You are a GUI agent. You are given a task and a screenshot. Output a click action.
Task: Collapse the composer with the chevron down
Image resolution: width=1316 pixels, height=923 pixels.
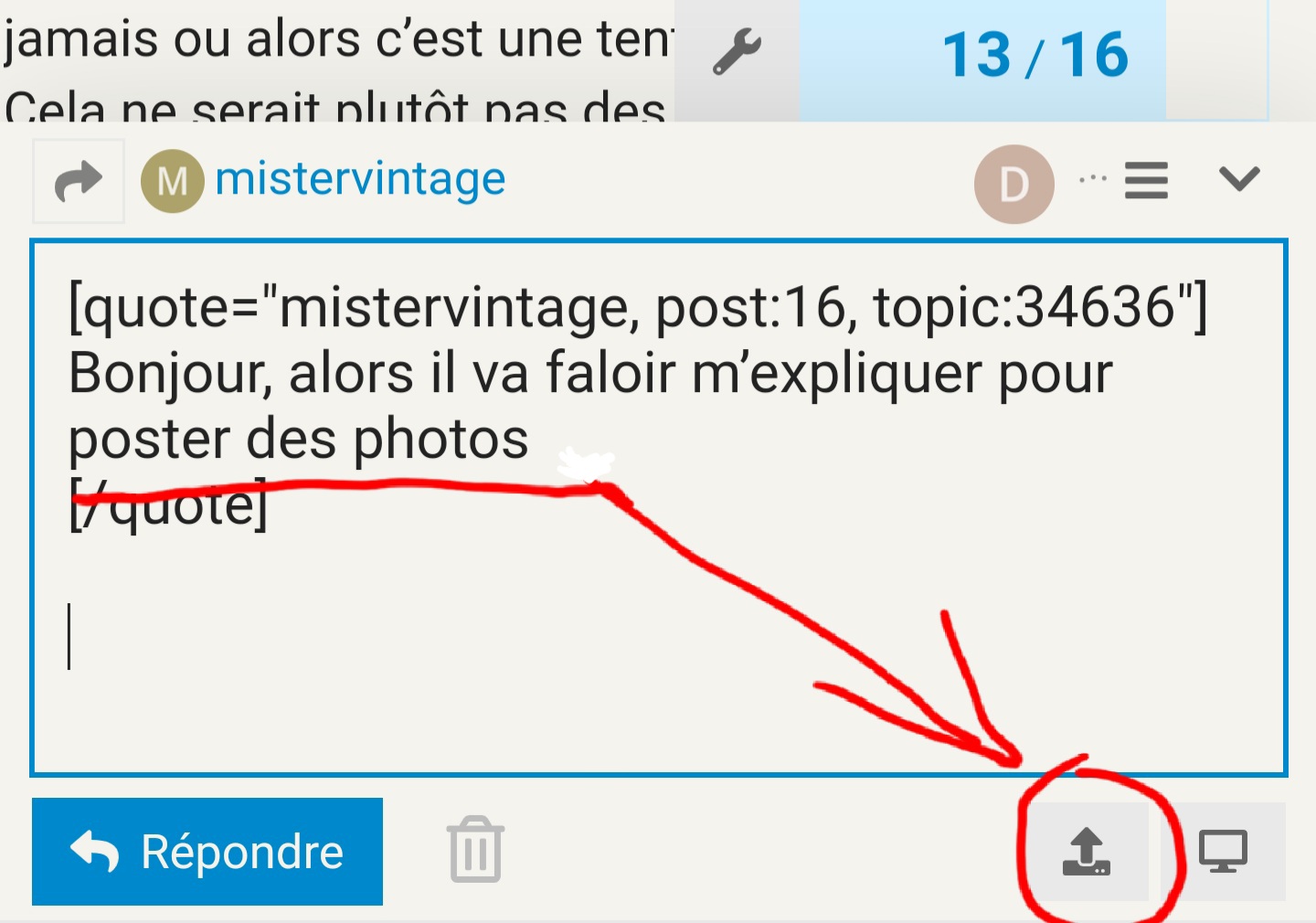coord(1239,178)
